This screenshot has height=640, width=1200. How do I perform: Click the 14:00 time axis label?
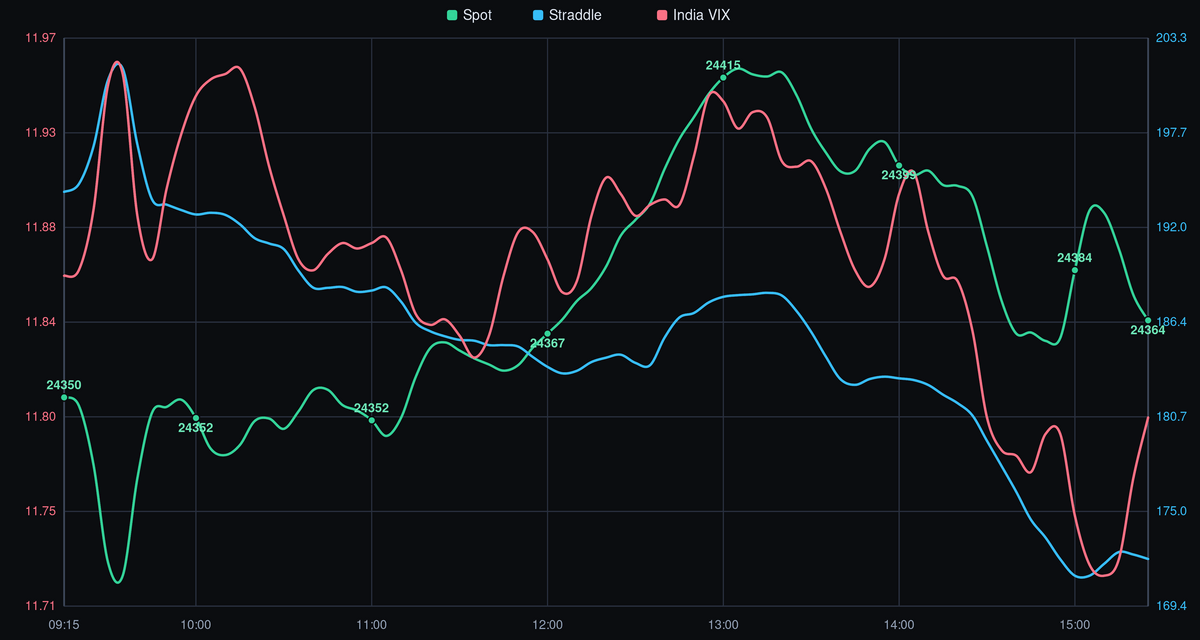click(x=899, y=624)
